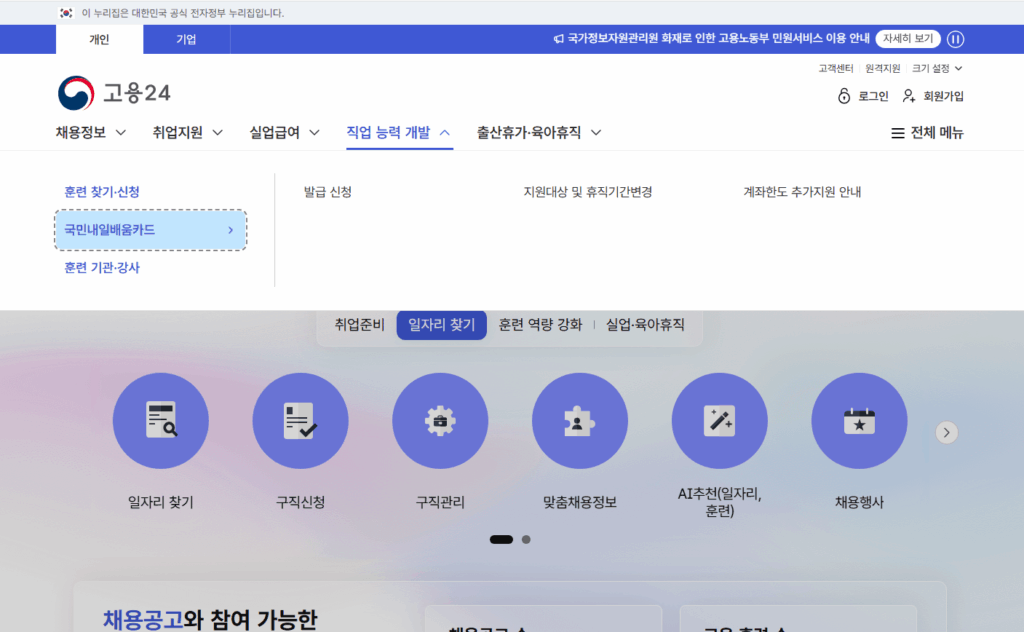Image resolution: width=1024 pixels, height=632 pixels.
Task: Select the 취업준비 tab
Action: [356, 324]
